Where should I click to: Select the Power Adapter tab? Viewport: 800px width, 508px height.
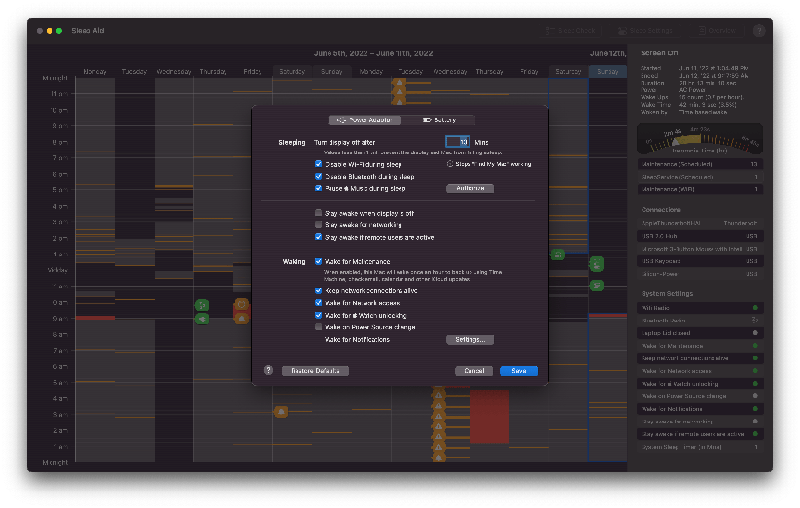[x=365, y=120]
